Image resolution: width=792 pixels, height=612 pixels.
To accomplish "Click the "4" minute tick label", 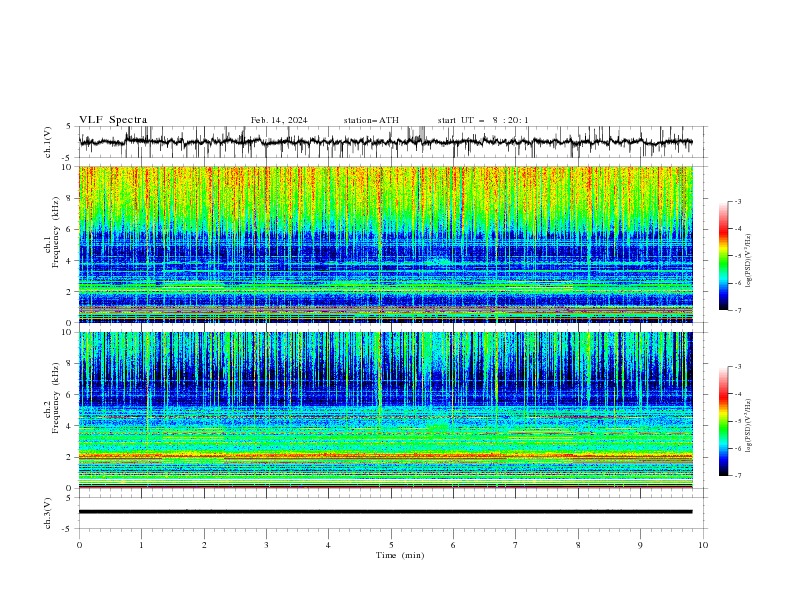I will pyautogui.click(x=328, y=545).
